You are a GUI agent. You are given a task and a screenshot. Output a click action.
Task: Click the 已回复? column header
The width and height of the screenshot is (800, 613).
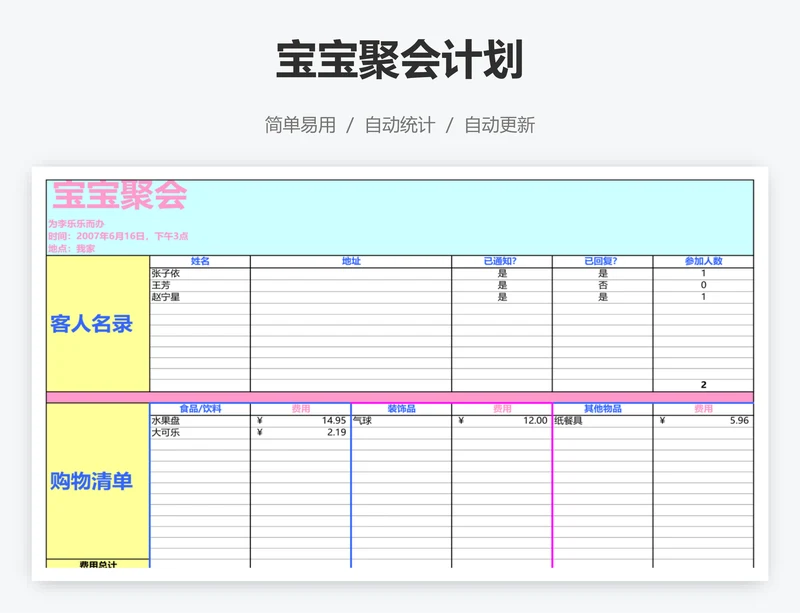click(x=602, y=261)
